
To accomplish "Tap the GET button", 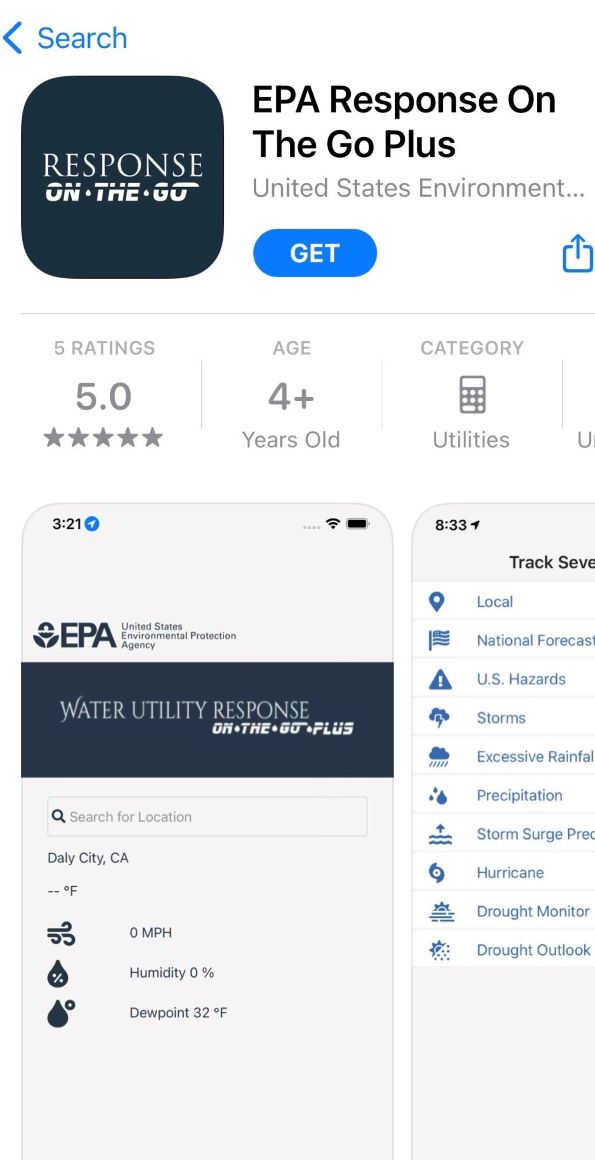I will 315,253.
